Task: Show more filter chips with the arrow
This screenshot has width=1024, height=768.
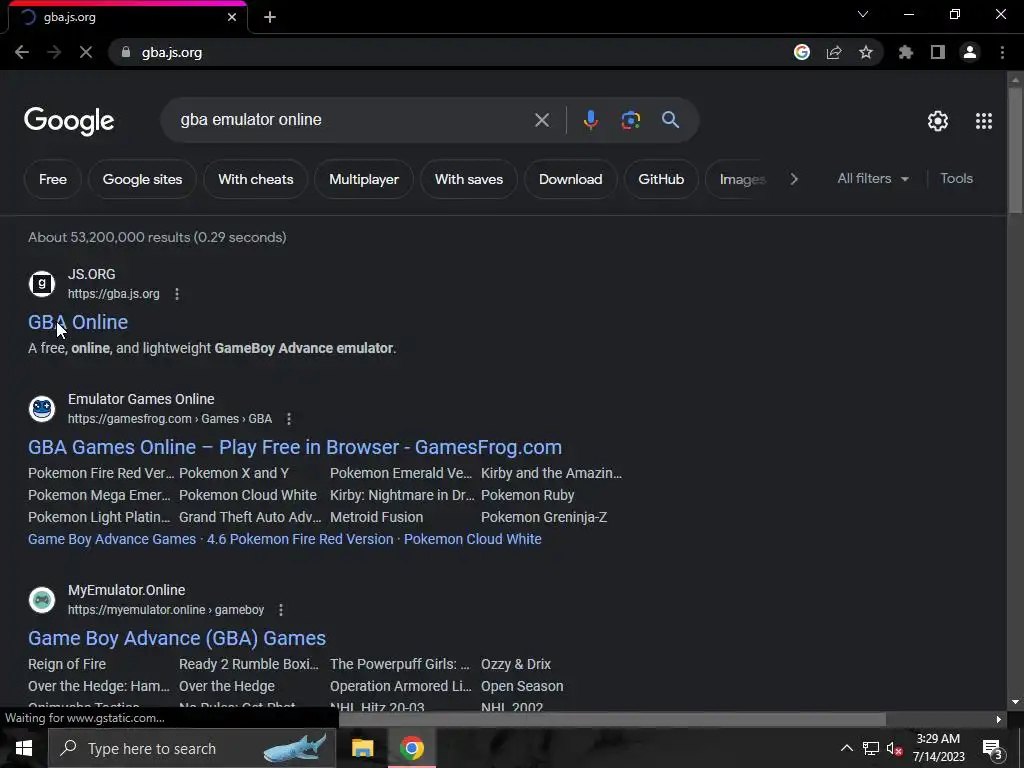Action: [x=794, y=179]
